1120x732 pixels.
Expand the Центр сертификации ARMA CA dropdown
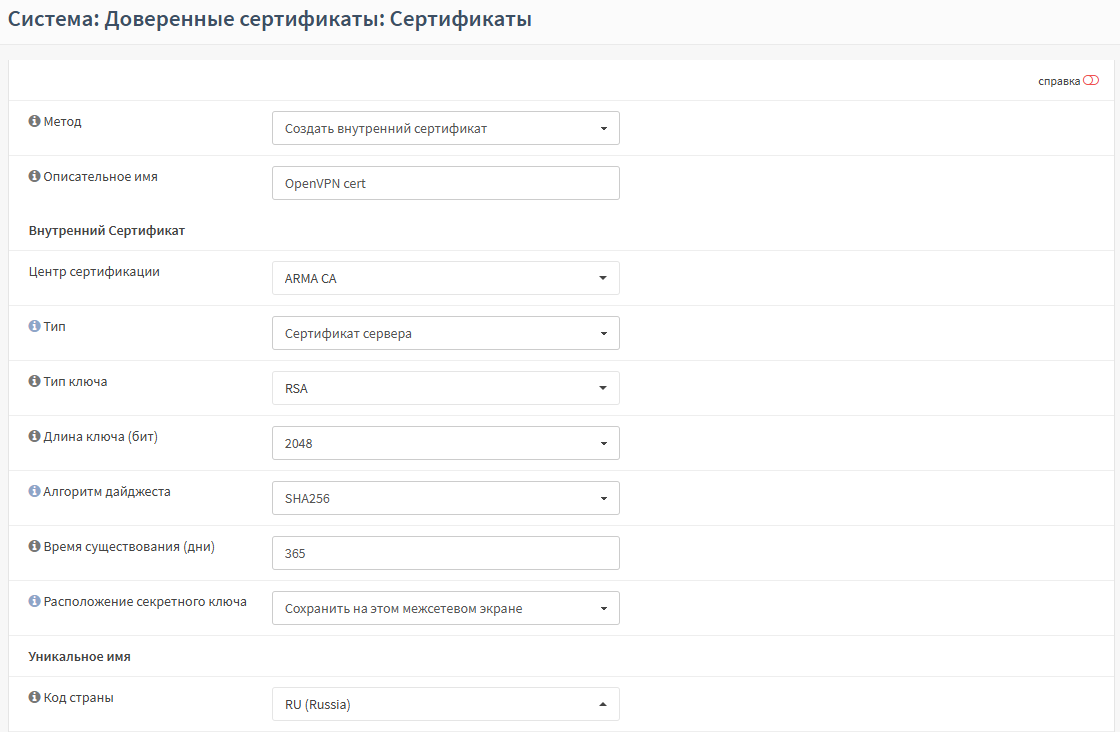click(x=445, y=278)
